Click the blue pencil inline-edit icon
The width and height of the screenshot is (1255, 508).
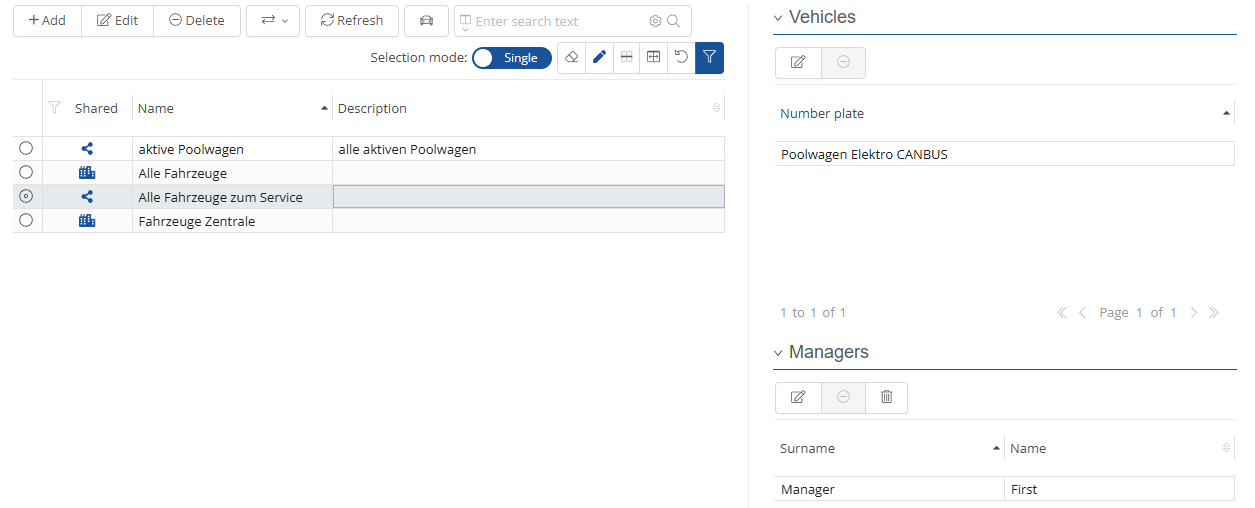(599, 58)
